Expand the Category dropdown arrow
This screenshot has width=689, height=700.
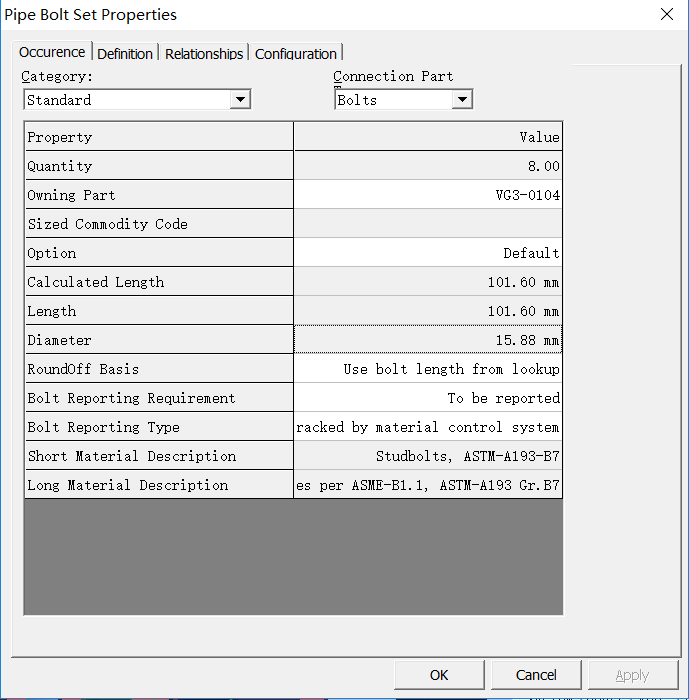tap(240, 100)
